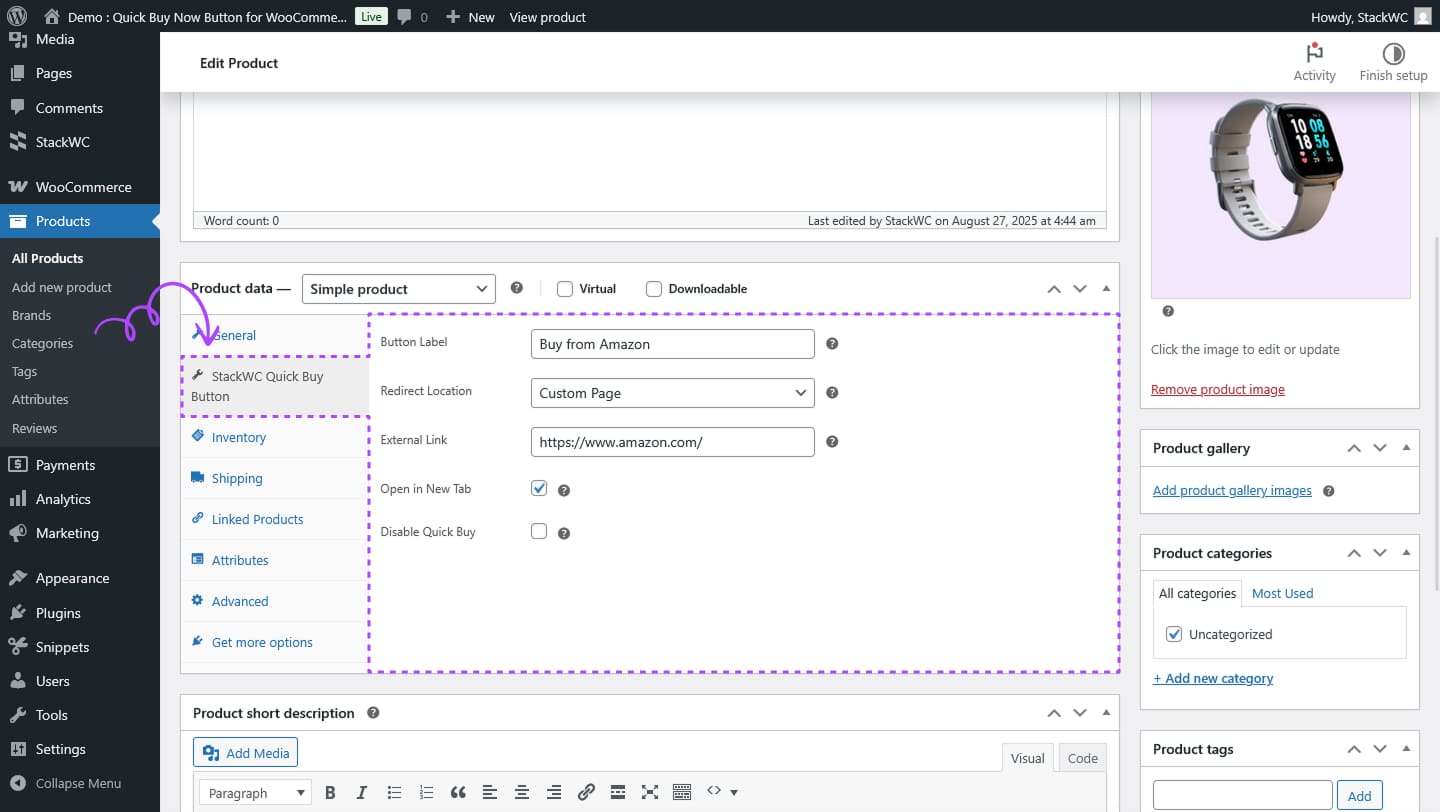The width and height of the screenshot is (1440, 812).
Task: Open the Redirect Location dropdown
Action: 672,393
